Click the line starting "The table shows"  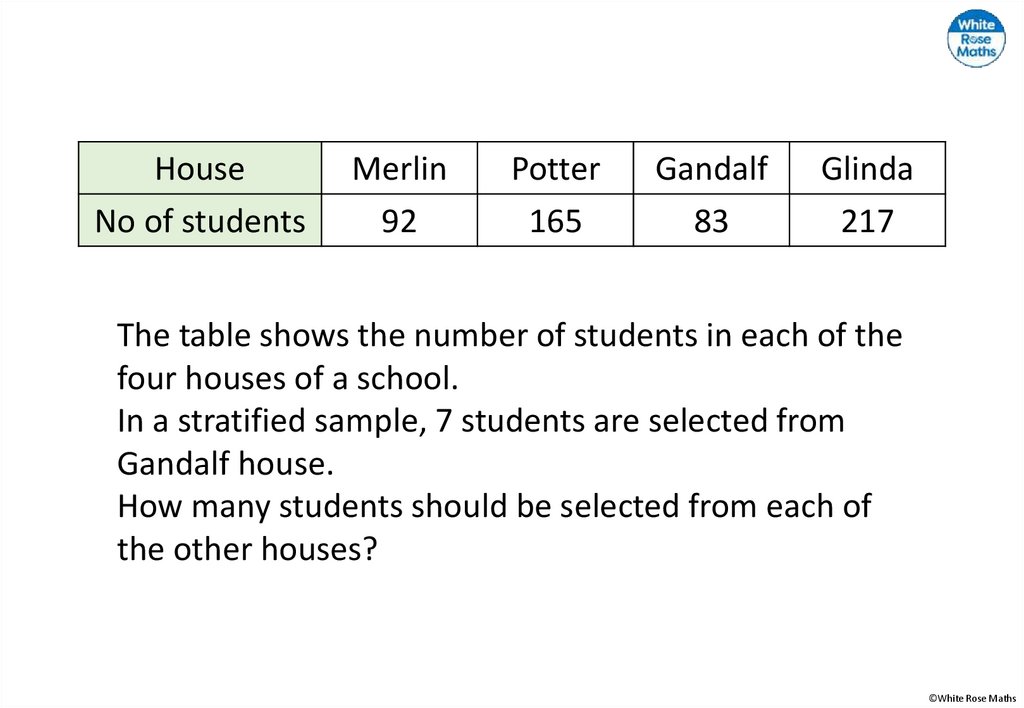[509, 335]
